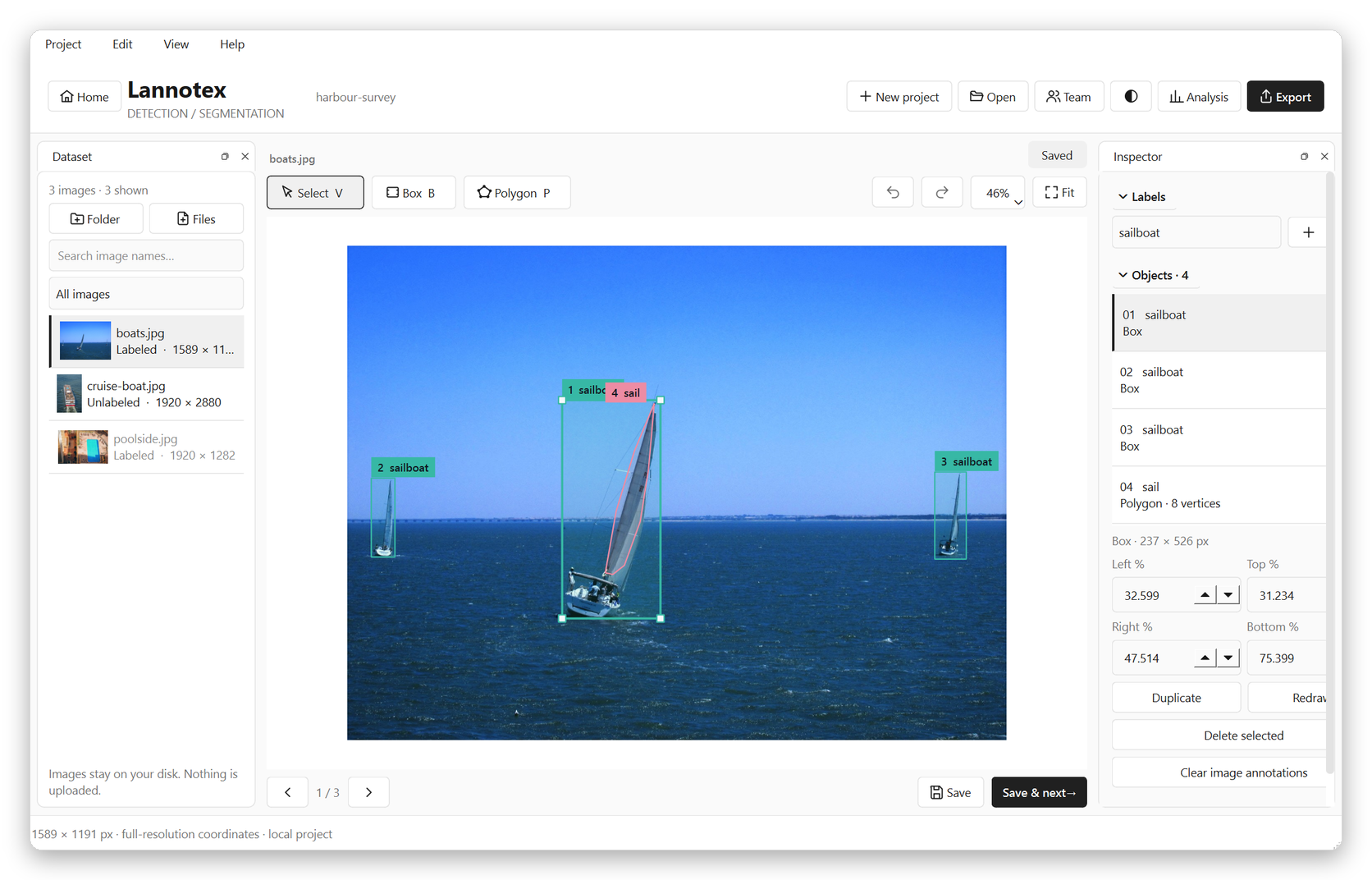Viewport: 1372px width, 880px height.
Task: Add Files to dataset
Action: click(196, 219)
